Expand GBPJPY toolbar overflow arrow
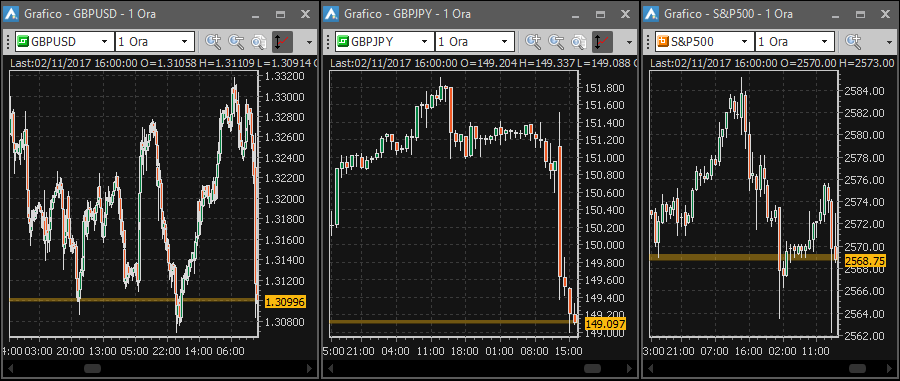Viewport: 900px width, 381px height. coord(630,42)
